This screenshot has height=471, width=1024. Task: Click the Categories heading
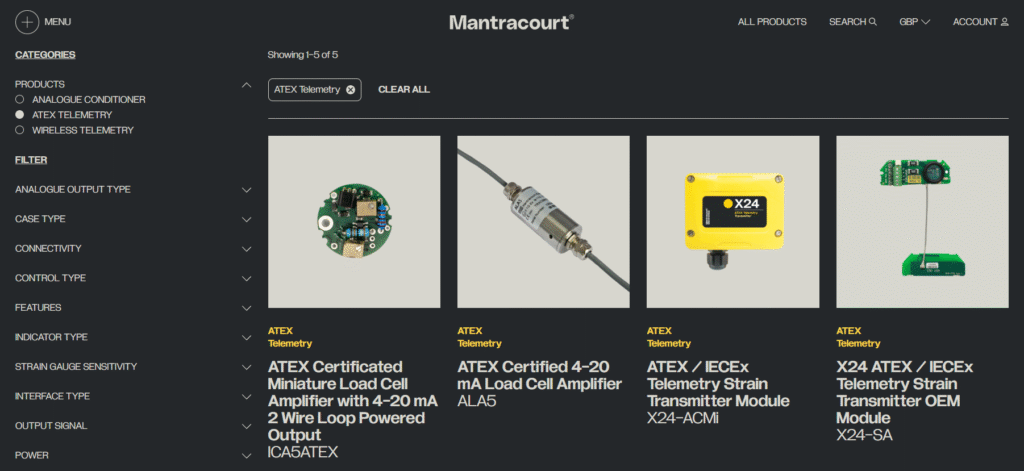pos(45,55)
